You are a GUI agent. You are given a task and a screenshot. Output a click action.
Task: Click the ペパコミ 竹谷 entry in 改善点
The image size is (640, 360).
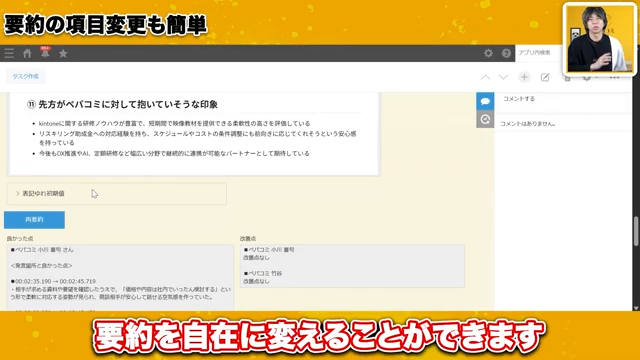point(263,273)
